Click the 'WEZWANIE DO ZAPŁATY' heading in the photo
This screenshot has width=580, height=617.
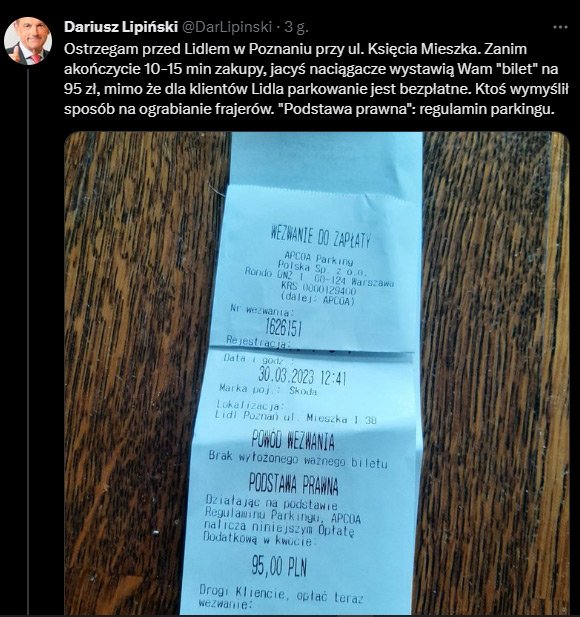(x=320, y=236)
